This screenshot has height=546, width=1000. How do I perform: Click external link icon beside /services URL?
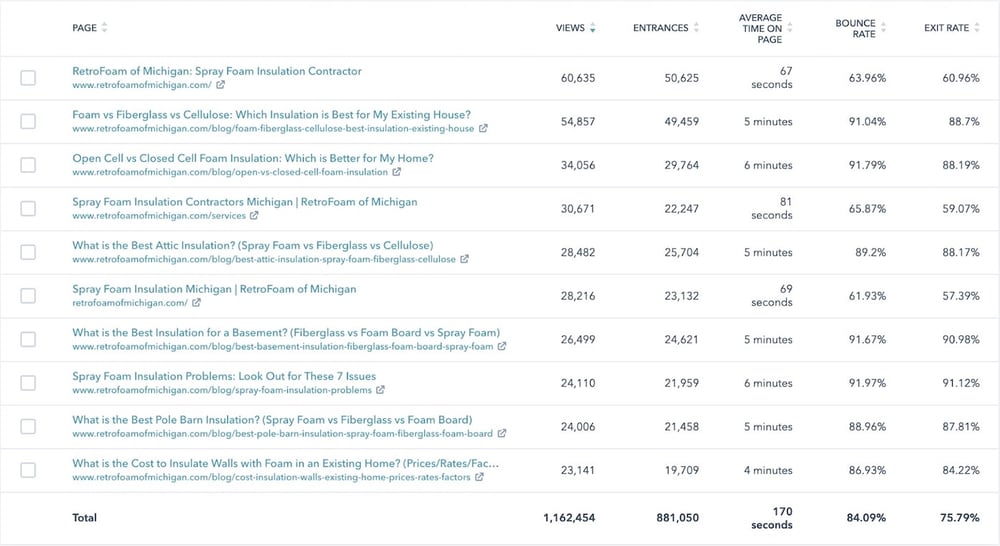pos(254,216)
